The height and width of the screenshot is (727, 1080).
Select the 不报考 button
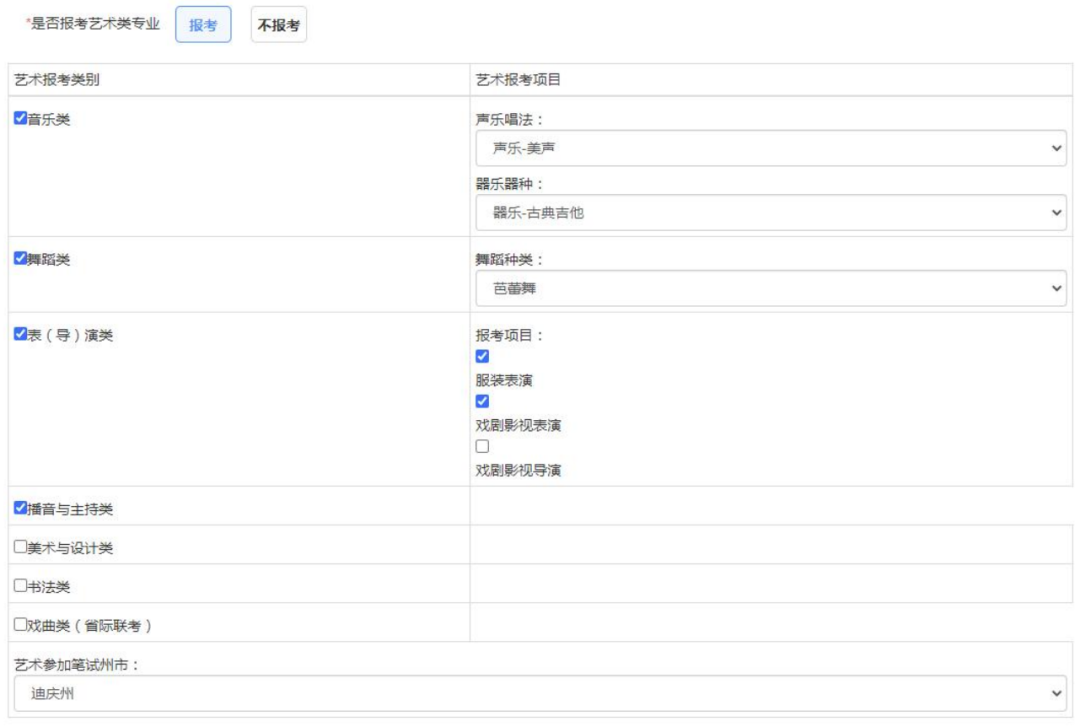[278, 26]
